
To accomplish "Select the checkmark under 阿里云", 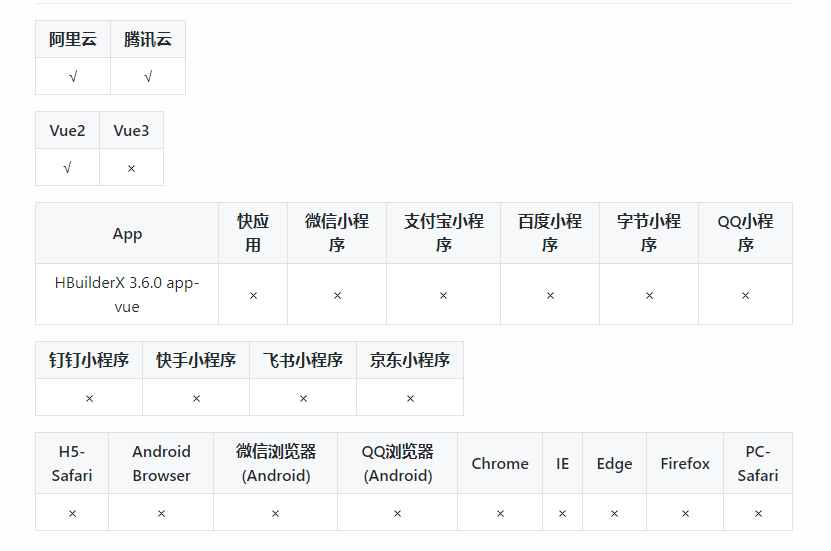I will click(x=73, y=77).
